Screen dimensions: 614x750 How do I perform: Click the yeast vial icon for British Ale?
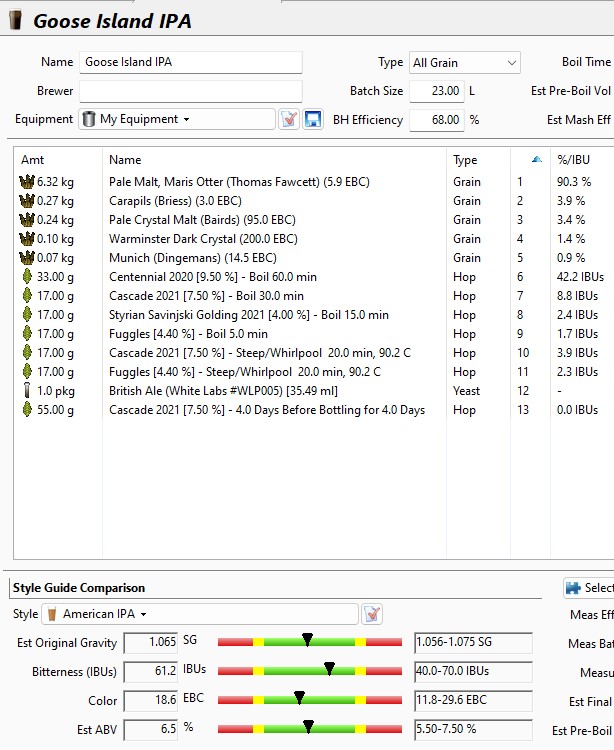[x=26, y=391]
